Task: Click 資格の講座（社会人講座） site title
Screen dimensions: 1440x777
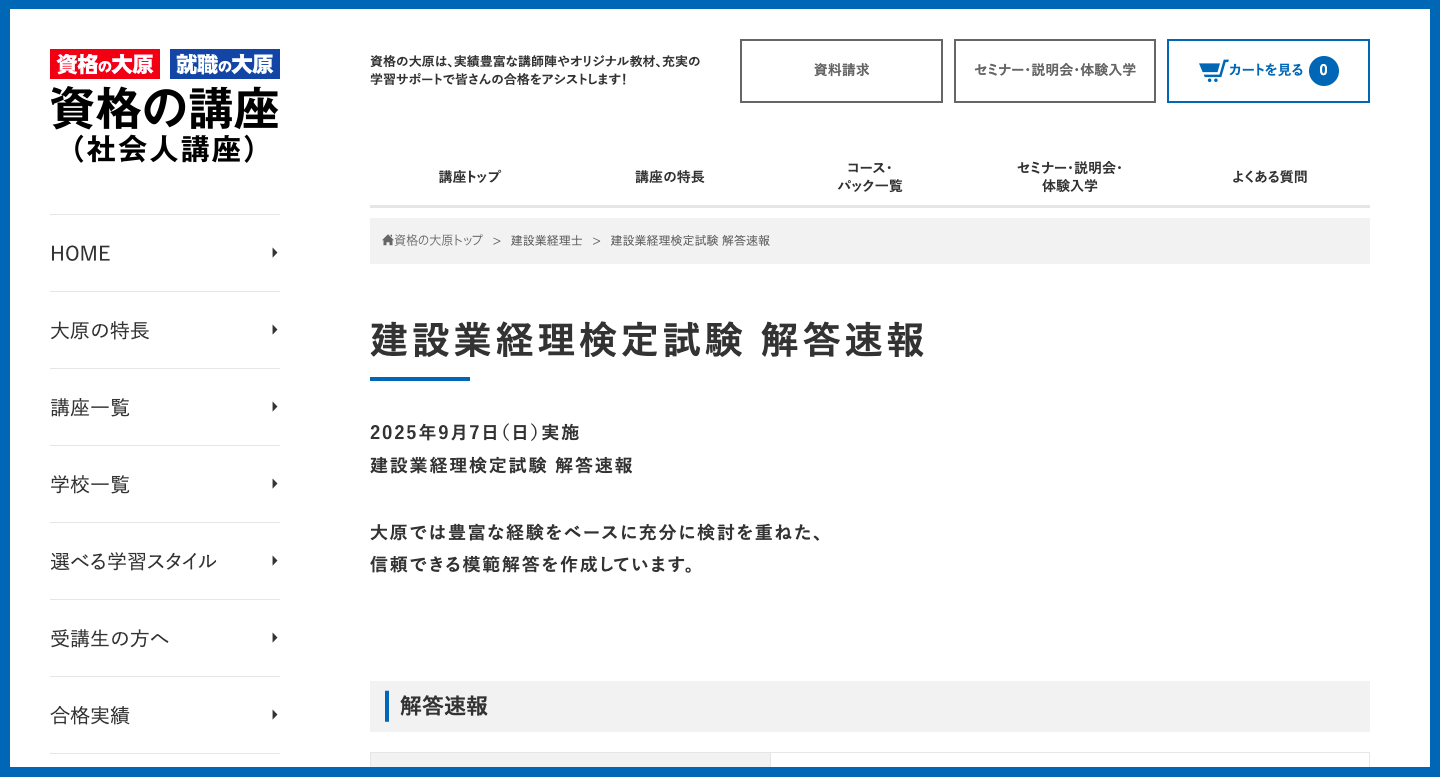Action: (x=165, y=125)
